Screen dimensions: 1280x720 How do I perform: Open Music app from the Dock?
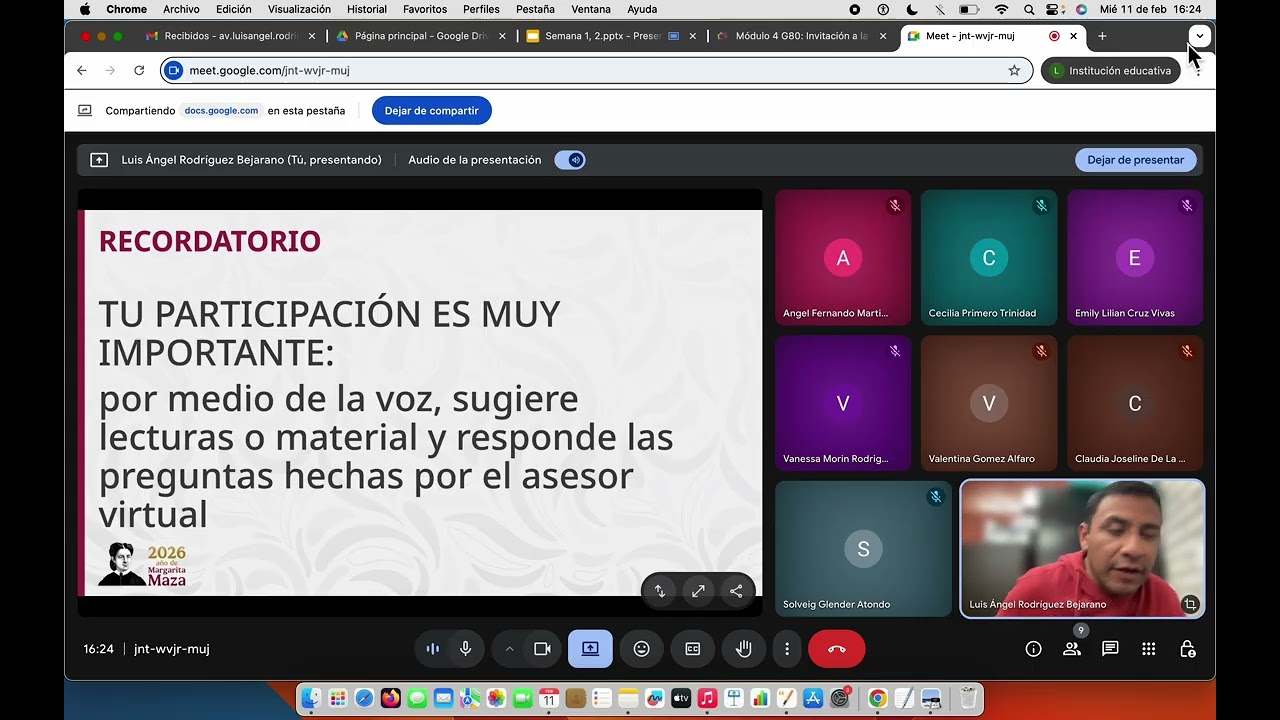coord(707,698)
